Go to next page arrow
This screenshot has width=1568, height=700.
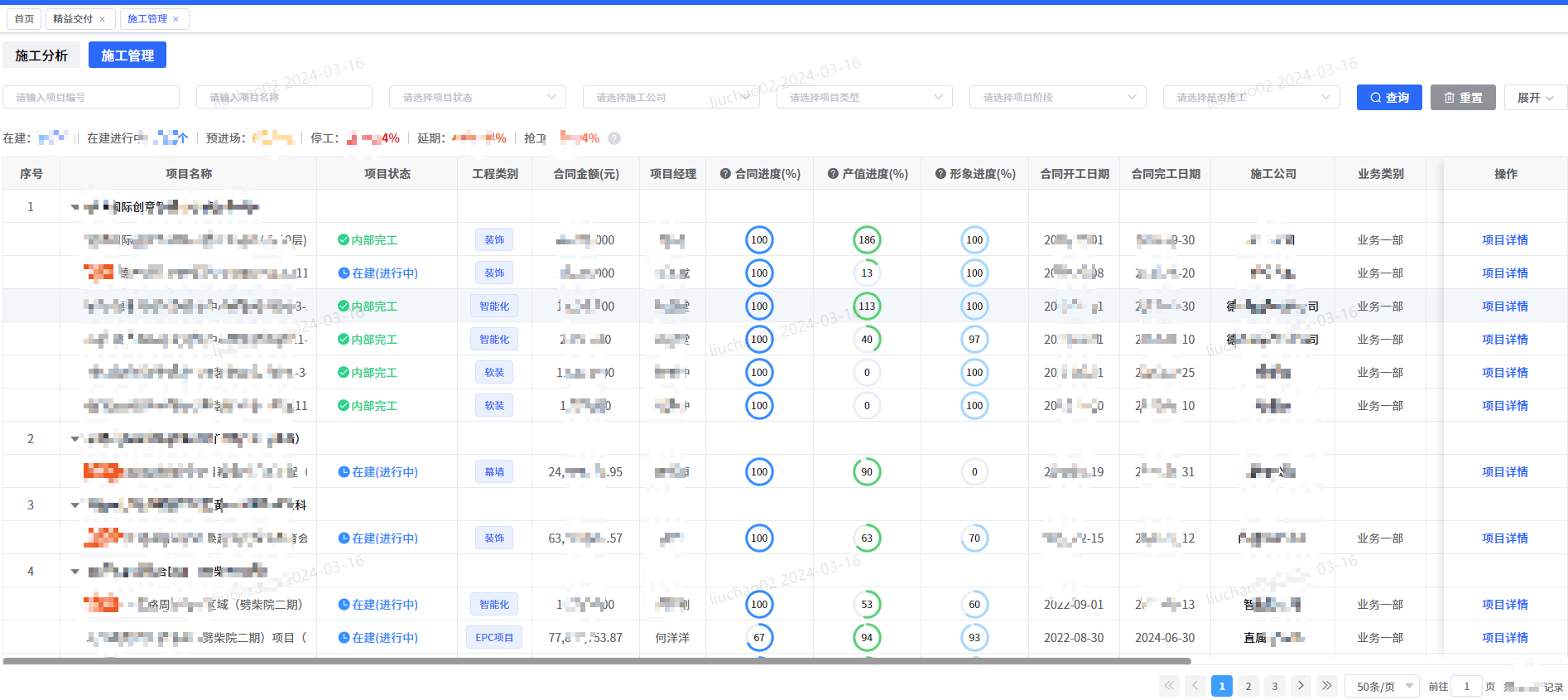(x=1301, y=685)
